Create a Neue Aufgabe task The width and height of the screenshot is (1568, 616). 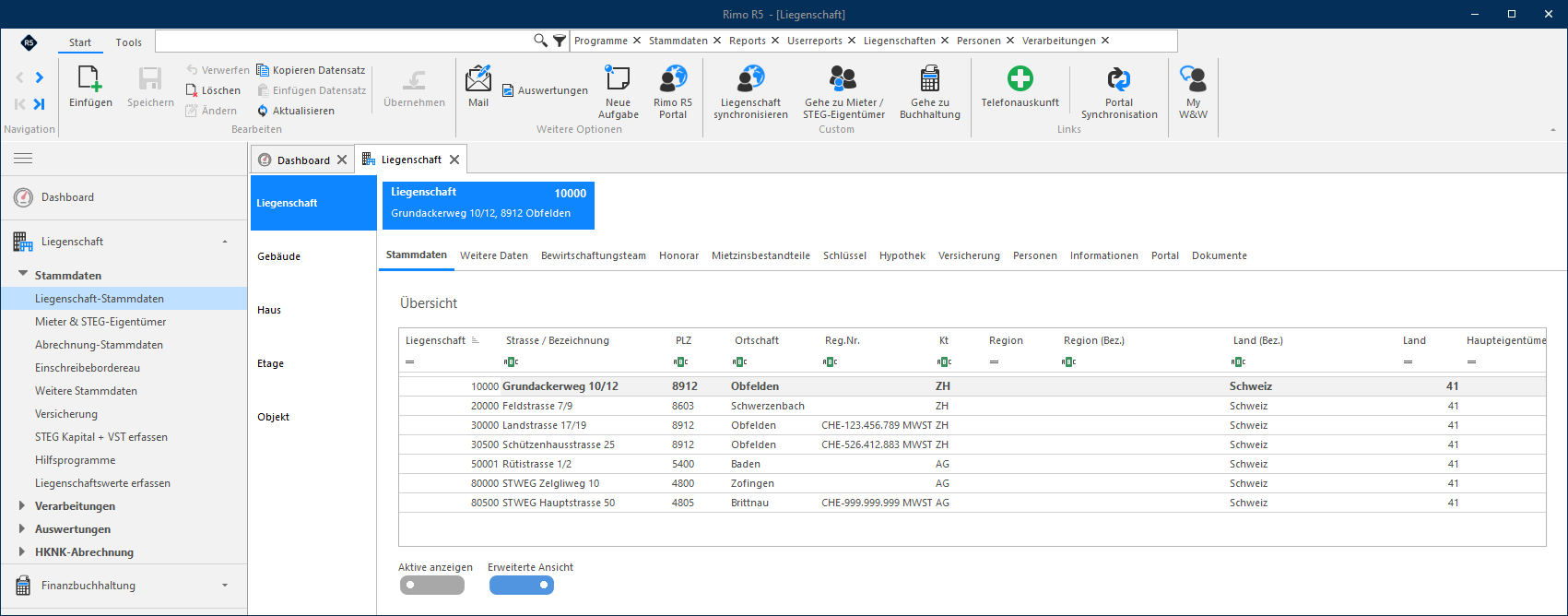618,78
